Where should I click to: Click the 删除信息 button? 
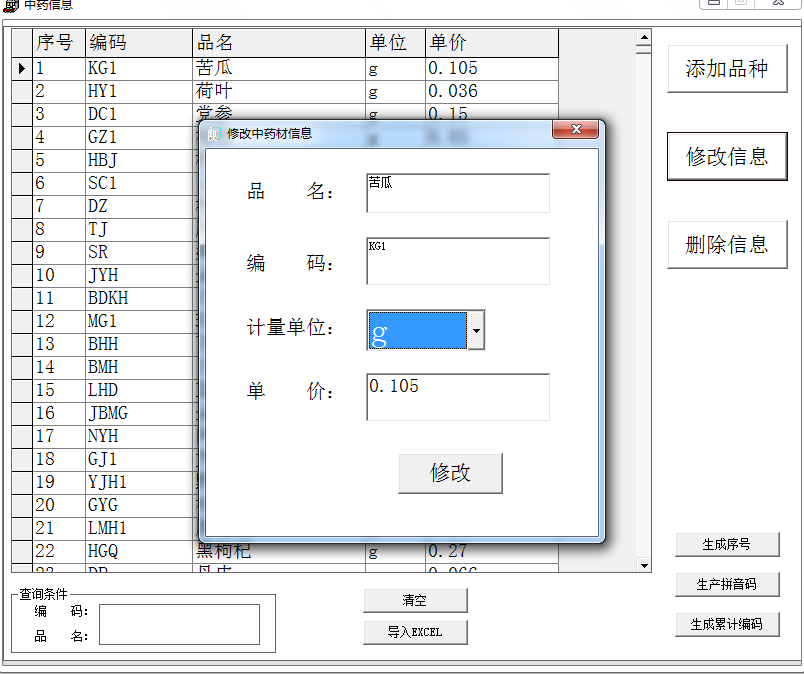point(727,244)
